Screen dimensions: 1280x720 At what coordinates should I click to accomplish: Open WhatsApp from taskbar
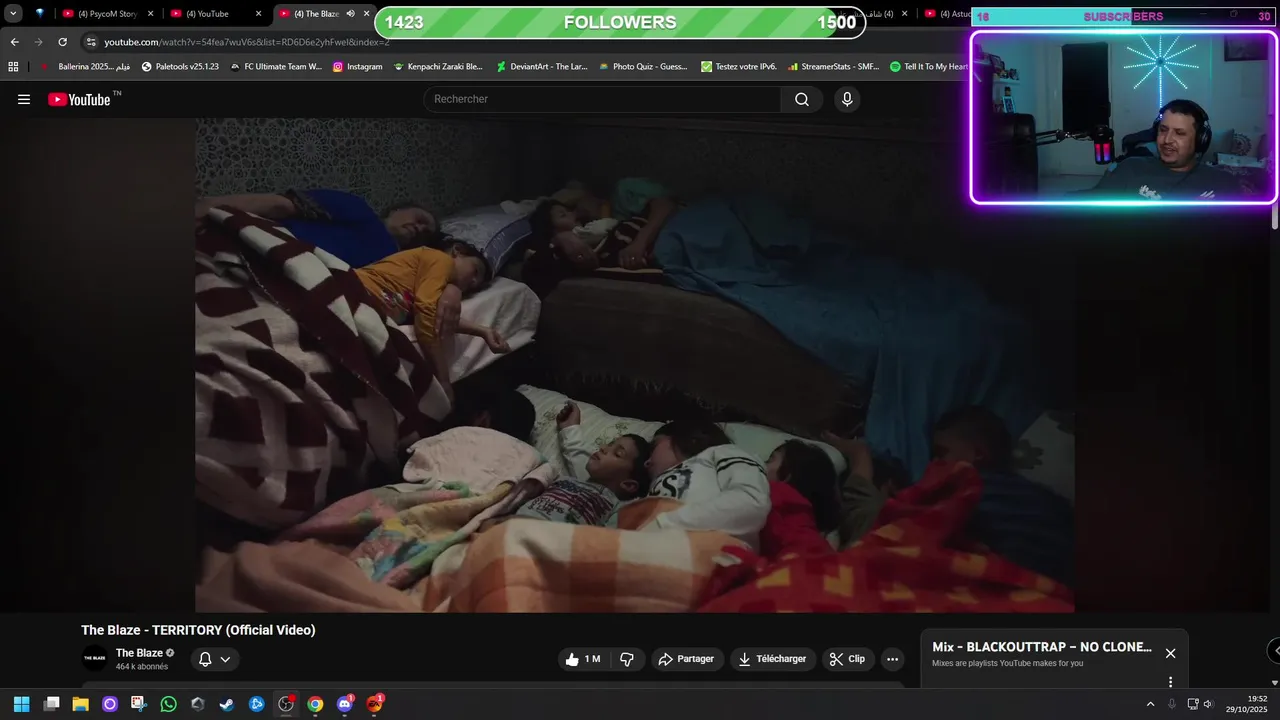click(x=168, y=704)
